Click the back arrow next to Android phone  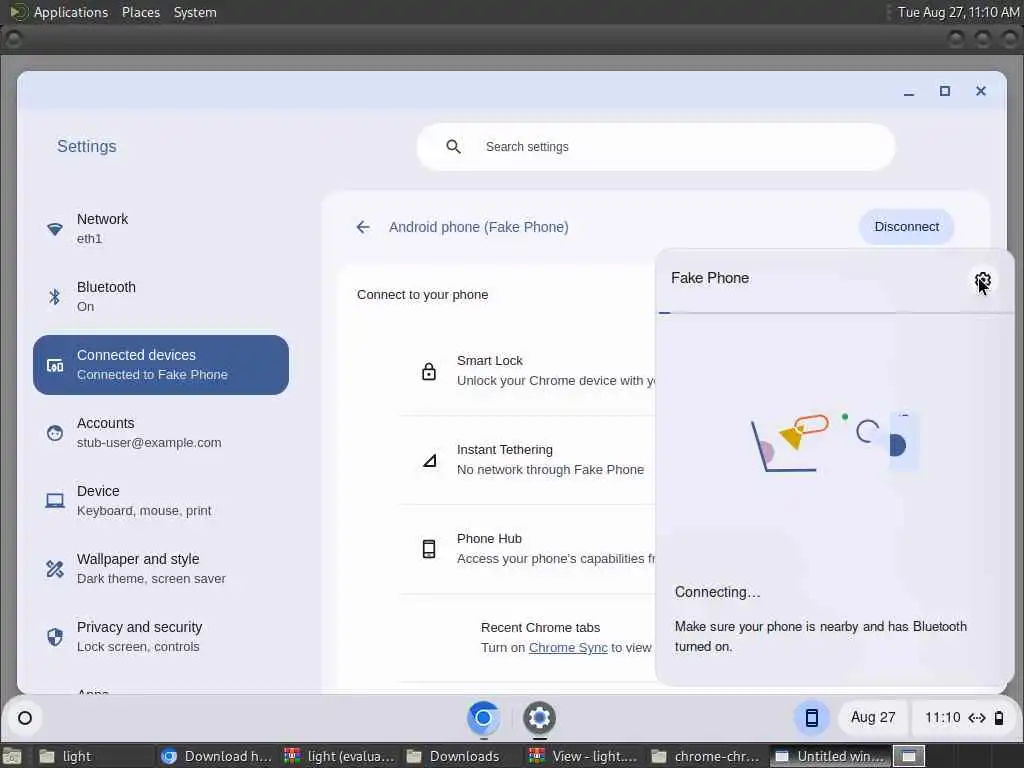point(363,227)
